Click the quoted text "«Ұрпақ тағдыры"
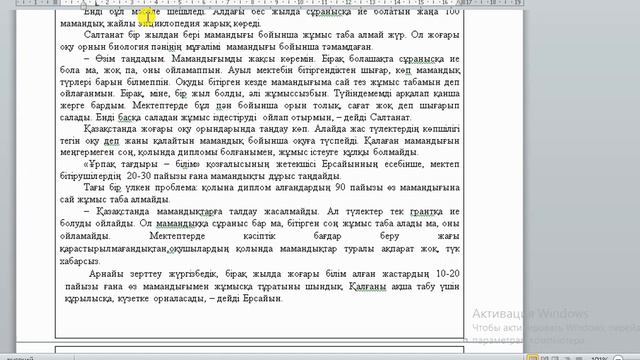640x360 pixels. 120,164
